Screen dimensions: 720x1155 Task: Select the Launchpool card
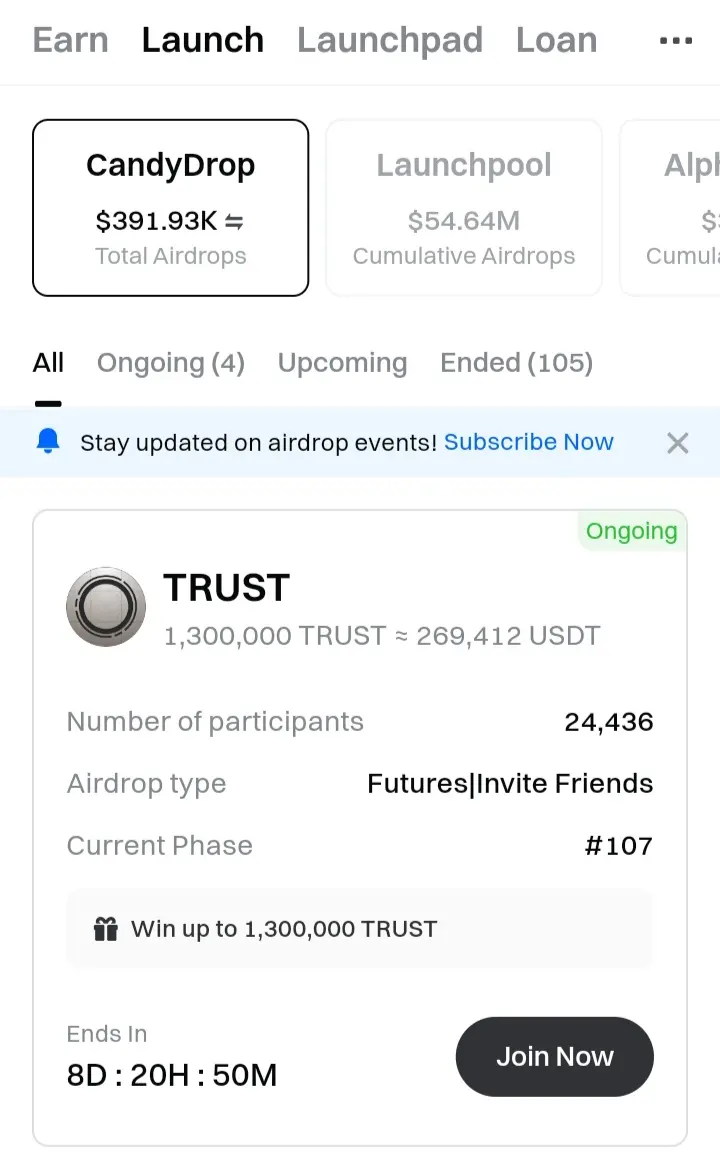tap(464, 208)
